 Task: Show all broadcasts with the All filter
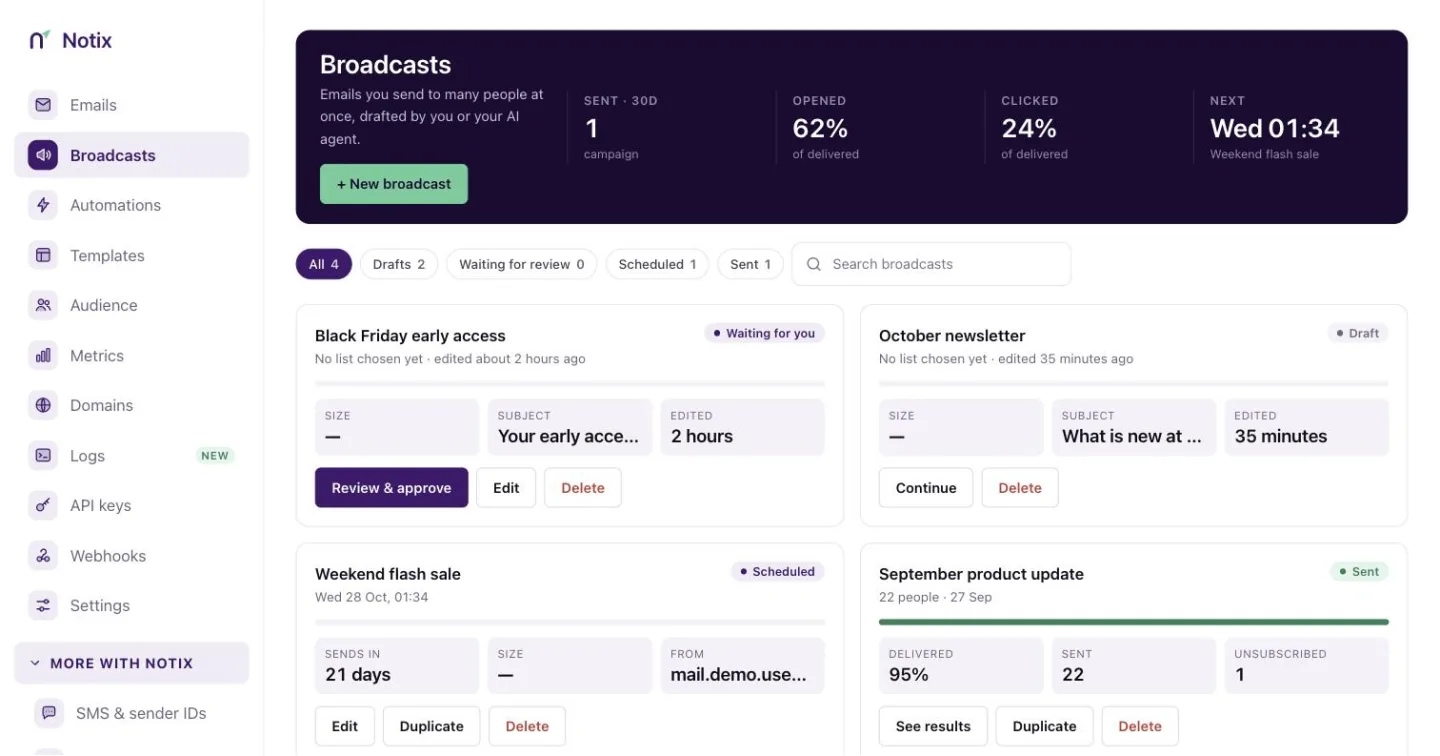pyautogui.click(x=324, y=264)
